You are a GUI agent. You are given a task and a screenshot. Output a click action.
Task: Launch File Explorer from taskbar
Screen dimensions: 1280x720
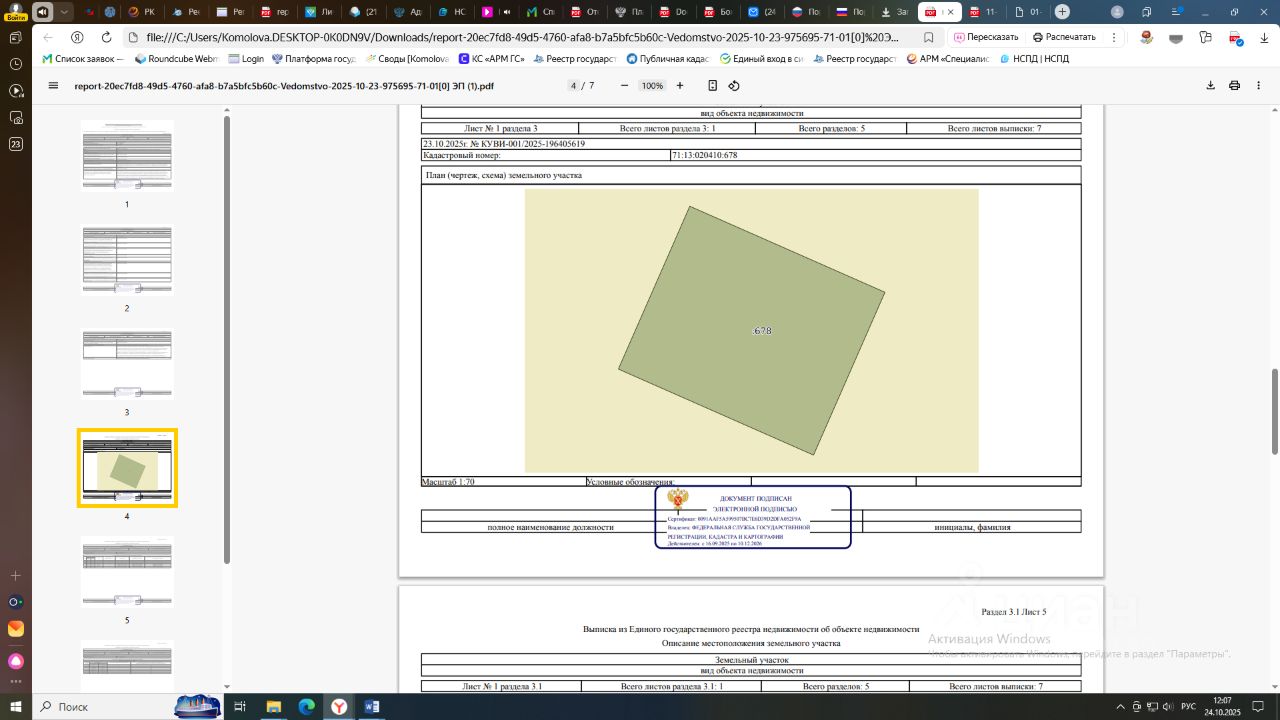(x=273, y=707)
